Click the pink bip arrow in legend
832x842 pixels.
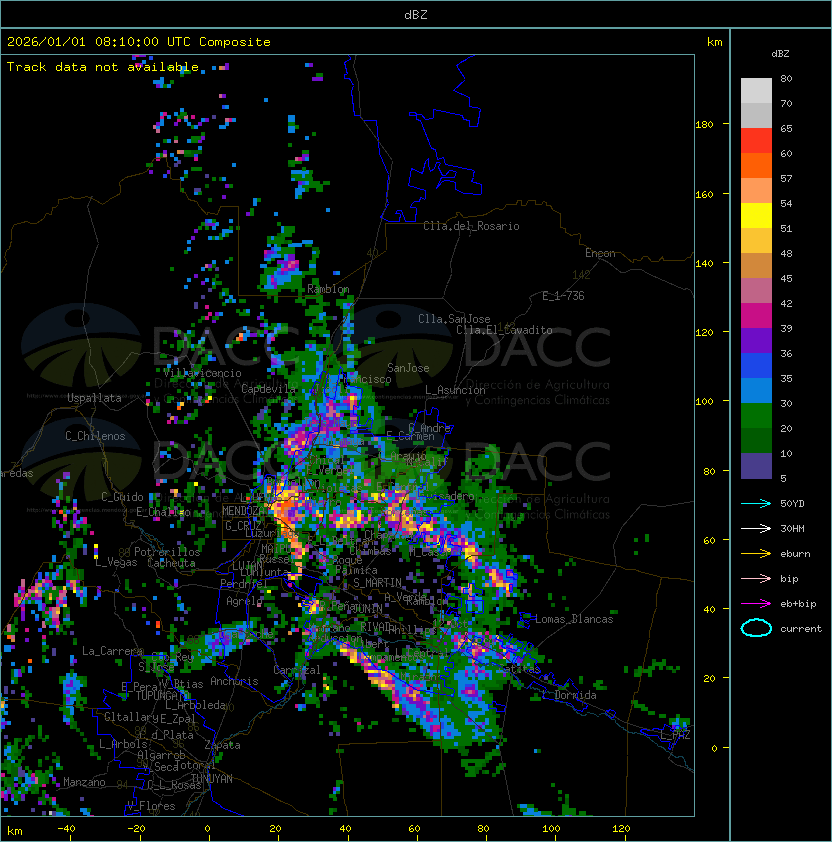[756, 578]
